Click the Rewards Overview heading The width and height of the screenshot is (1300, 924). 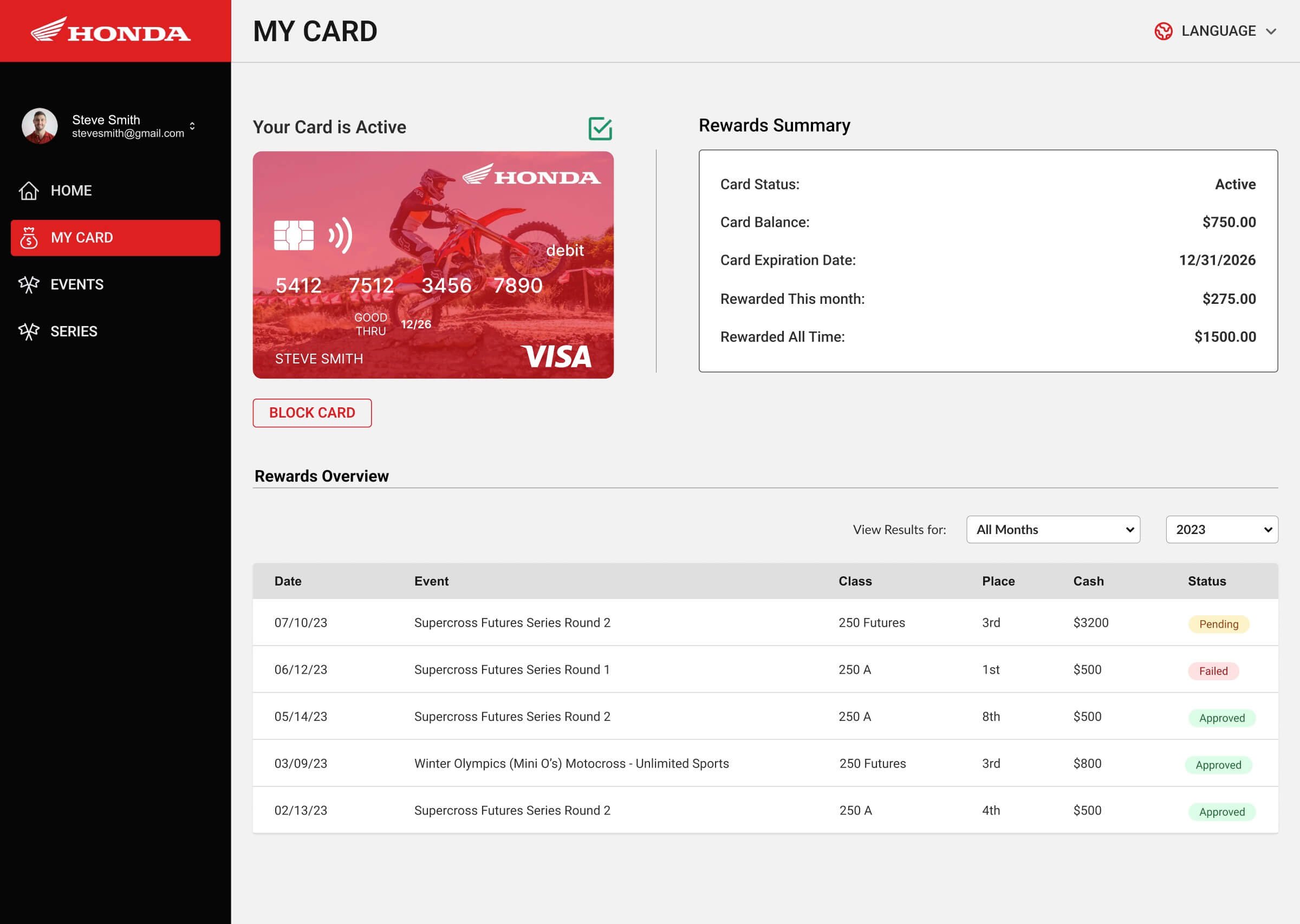click(x=321, y=476)
